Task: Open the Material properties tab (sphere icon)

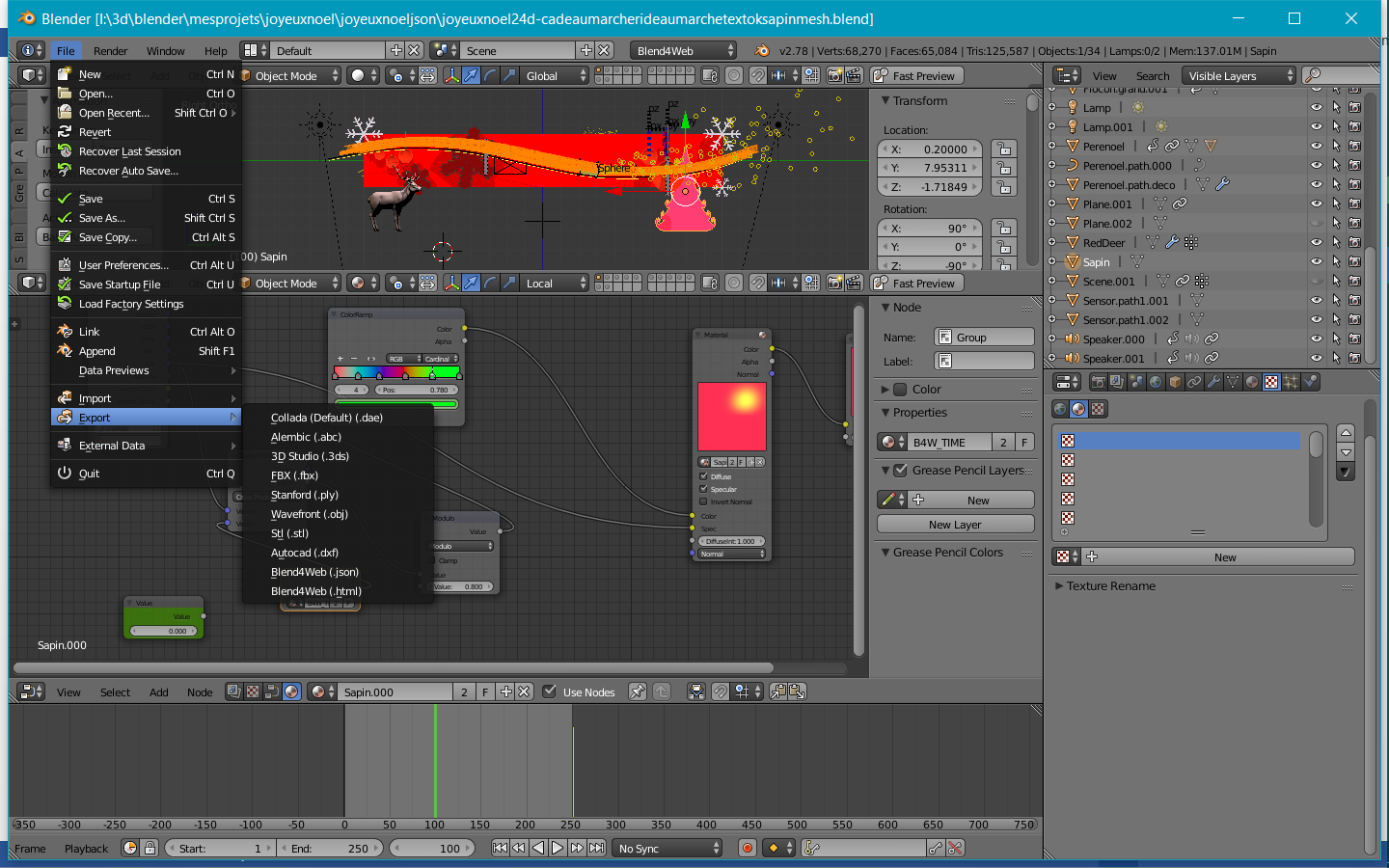Action: [x=1252, y=382]
